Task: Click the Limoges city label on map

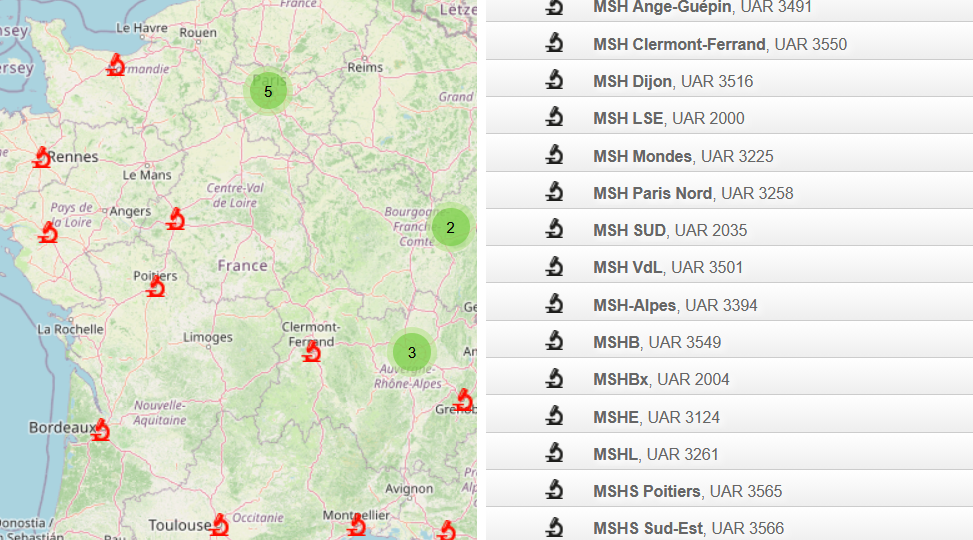Action: pyautogui.click(x=208, y=338)
